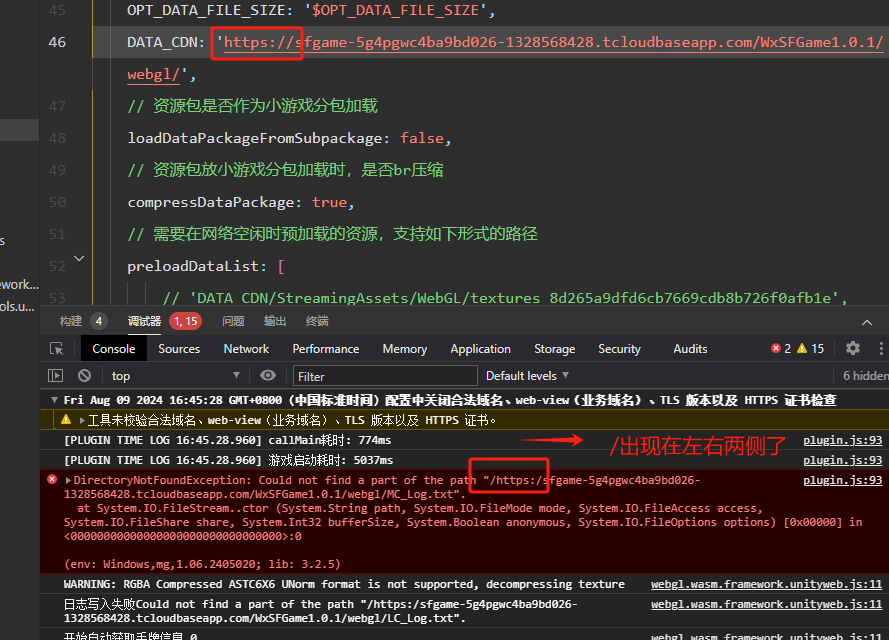Expand the 工具未校验合法域名 warning message
Viewport: 889px width, 640px height.
[x=82, y=421]
